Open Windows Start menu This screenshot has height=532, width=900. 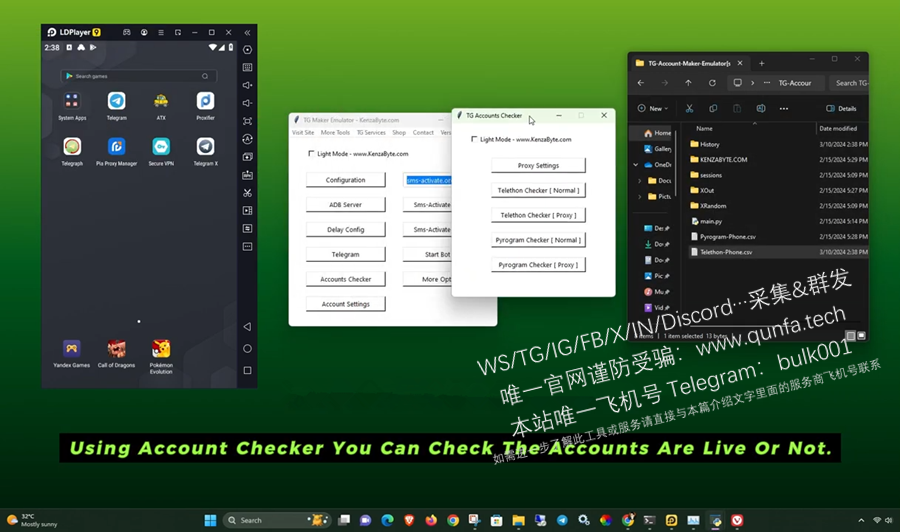pyautogui.click(x=211, y=521)
